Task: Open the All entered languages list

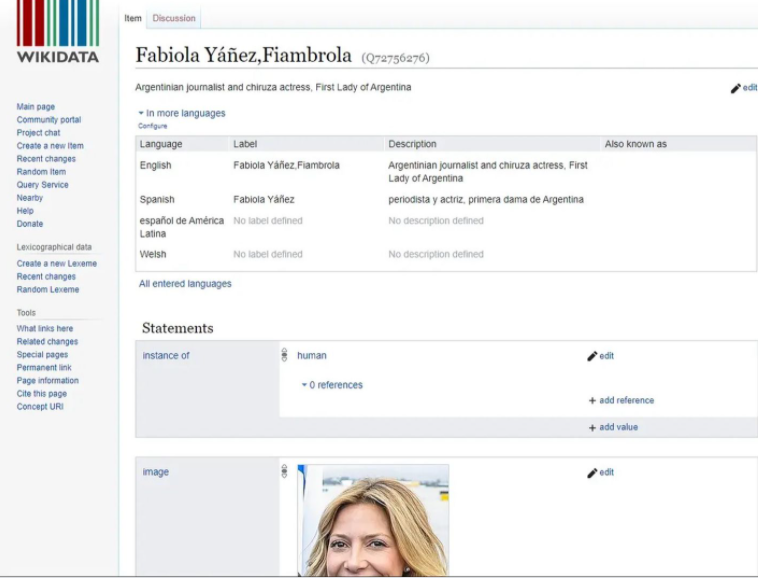Action: click(x=185, y=284)
